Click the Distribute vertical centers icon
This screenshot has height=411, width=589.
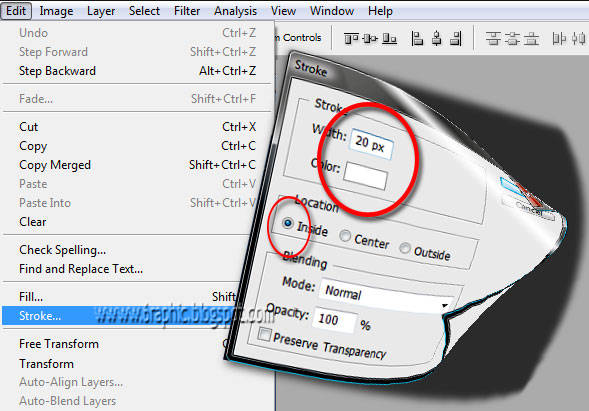pyautogui.click(x=512, y=38)
